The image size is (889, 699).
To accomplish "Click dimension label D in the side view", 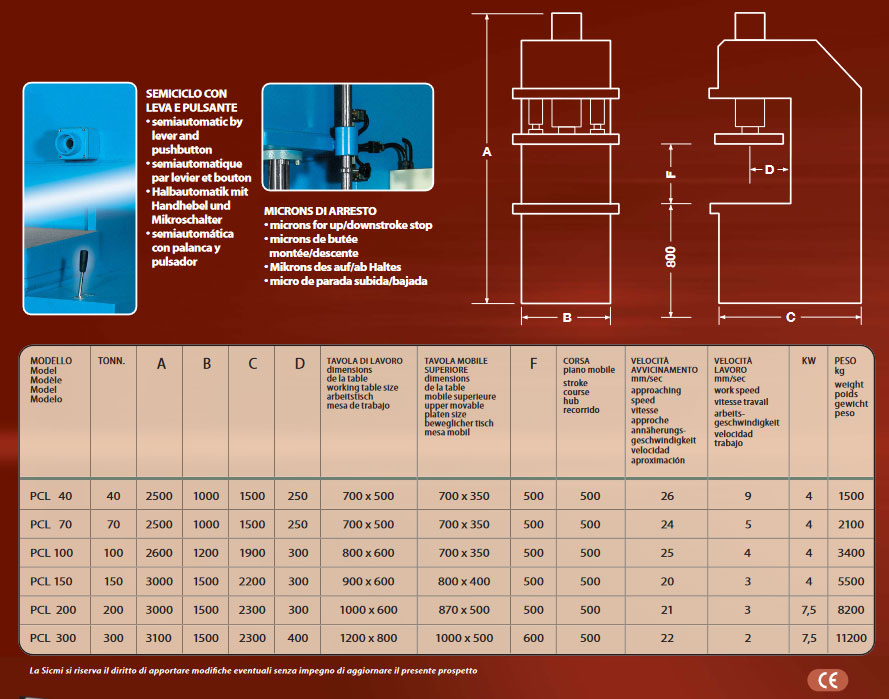I will click(769, 170).
